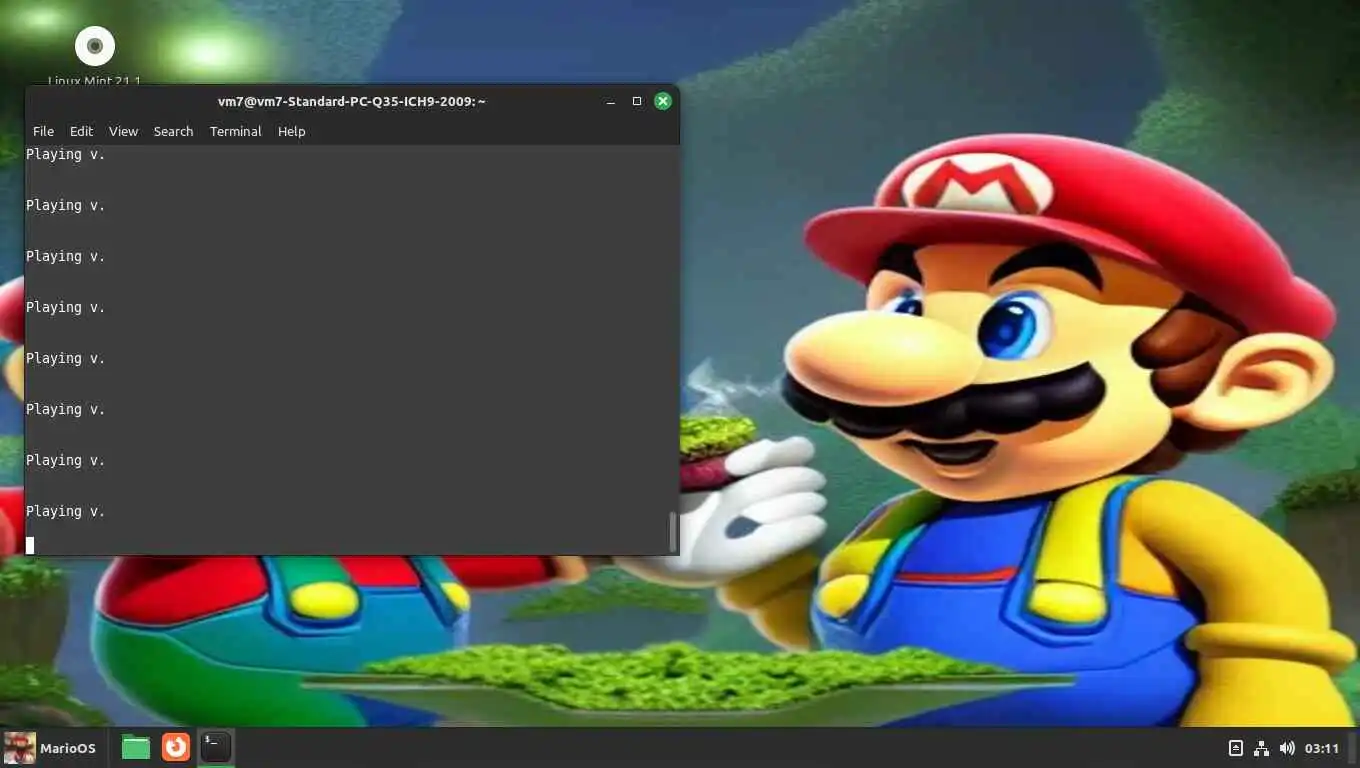Click the volume speaker tray icon

[1287, 748]
